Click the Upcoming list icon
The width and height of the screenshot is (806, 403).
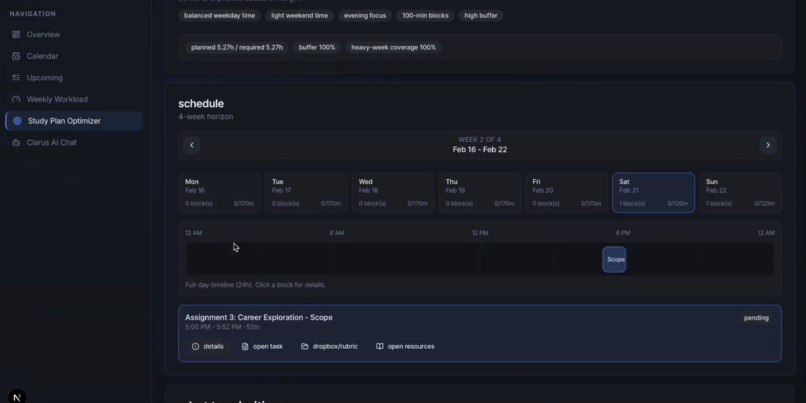click(x=16, y=78)
